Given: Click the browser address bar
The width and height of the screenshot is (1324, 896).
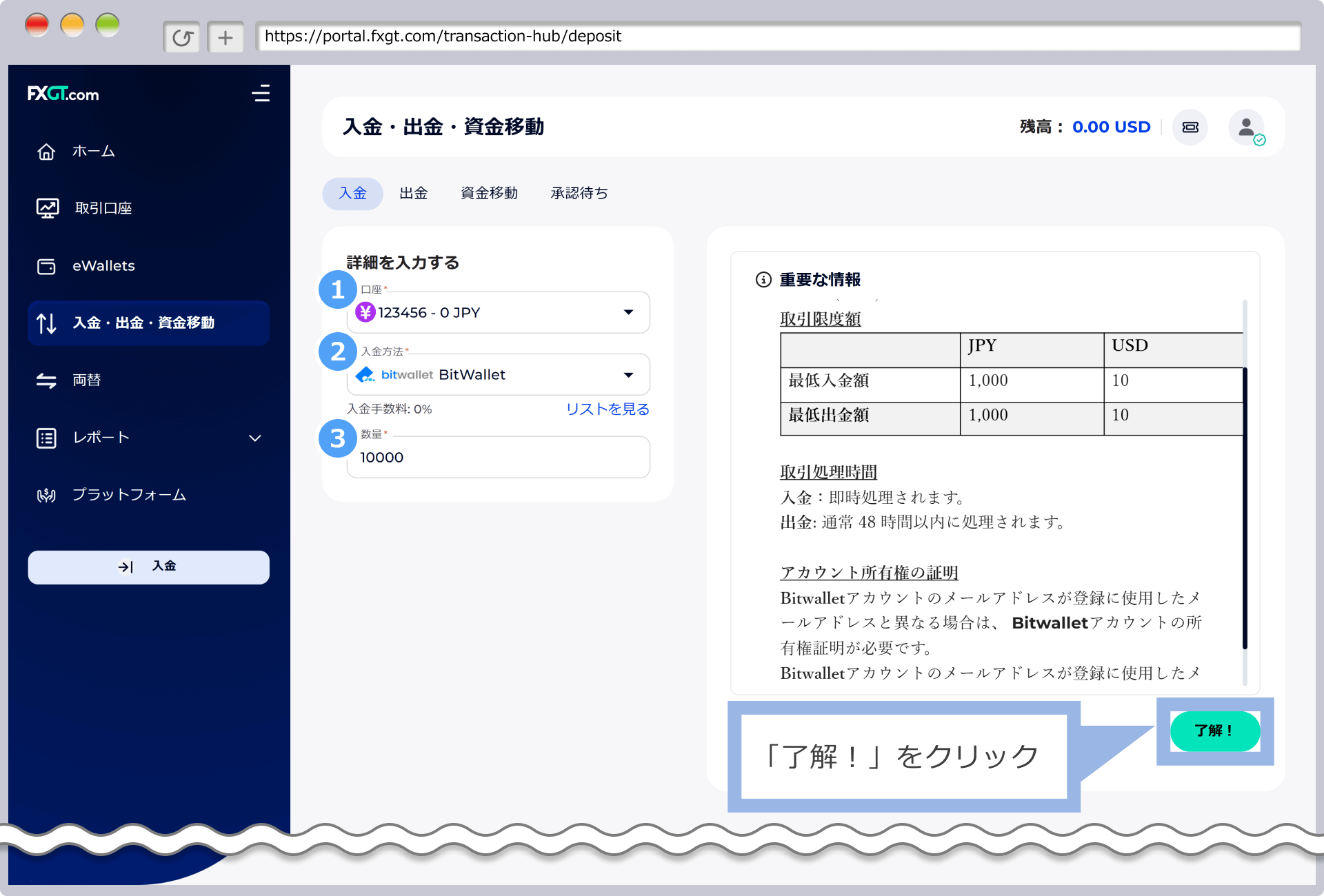Looking at the screenshot, I should (x=778, y=37).
